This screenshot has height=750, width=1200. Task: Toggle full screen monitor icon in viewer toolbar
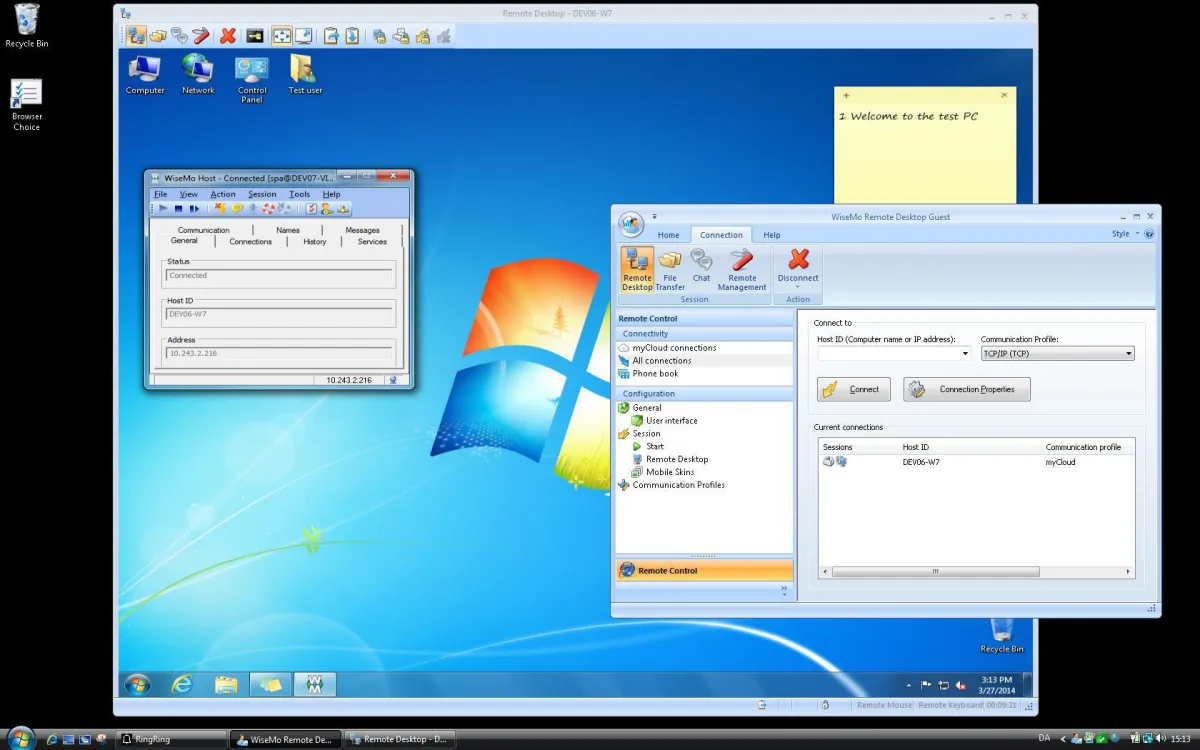coord(304,36)
